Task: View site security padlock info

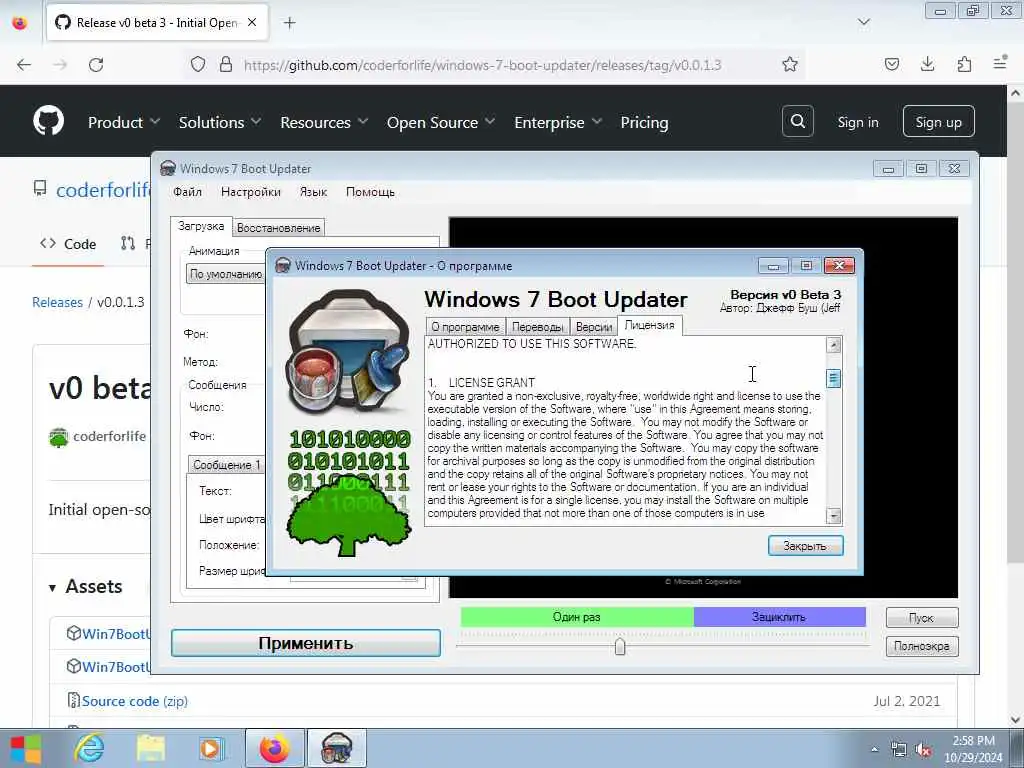Action: point(226,64)
